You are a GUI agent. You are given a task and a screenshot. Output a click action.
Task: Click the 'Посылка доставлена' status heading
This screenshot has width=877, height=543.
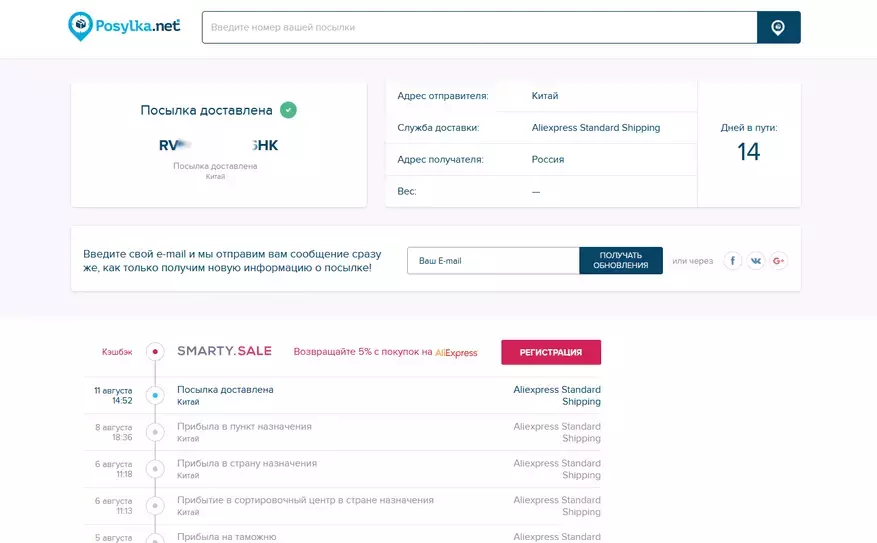coord(206,110)
